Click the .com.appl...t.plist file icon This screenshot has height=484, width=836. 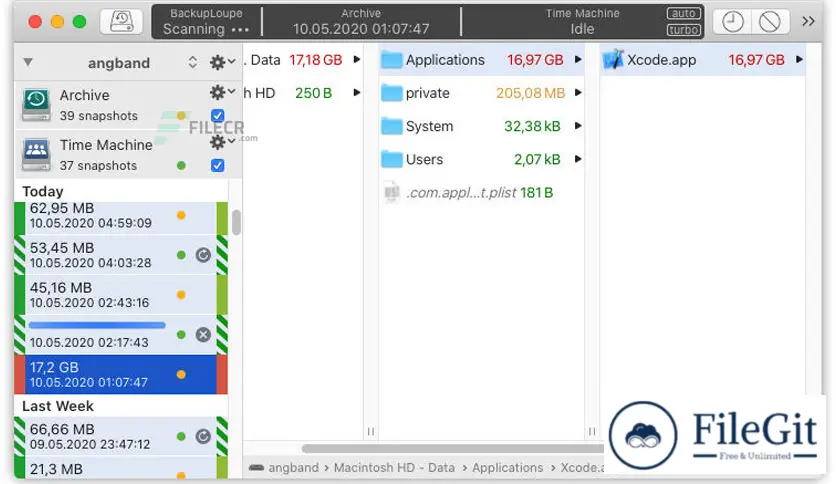pos(392,192)
